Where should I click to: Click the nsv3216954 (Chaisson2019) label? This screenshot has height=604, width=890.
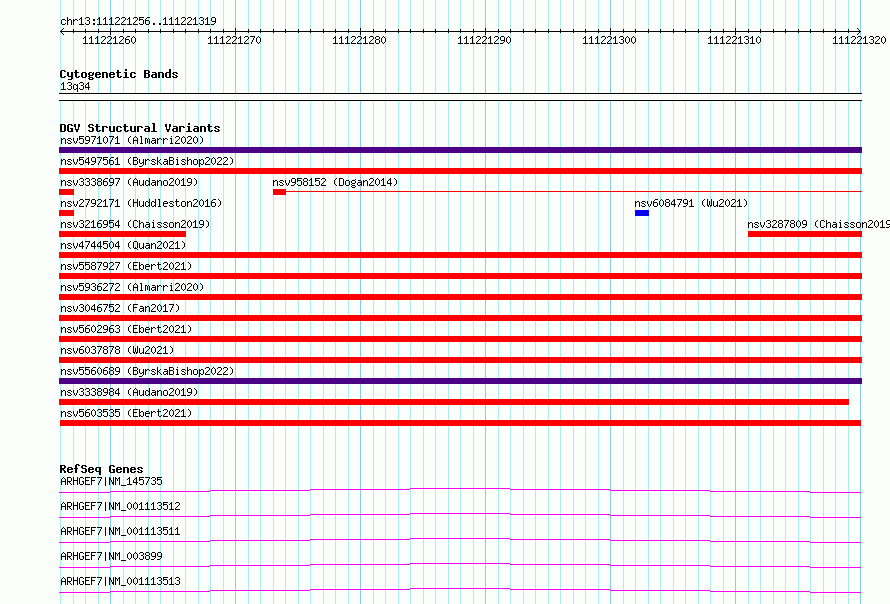135,224
